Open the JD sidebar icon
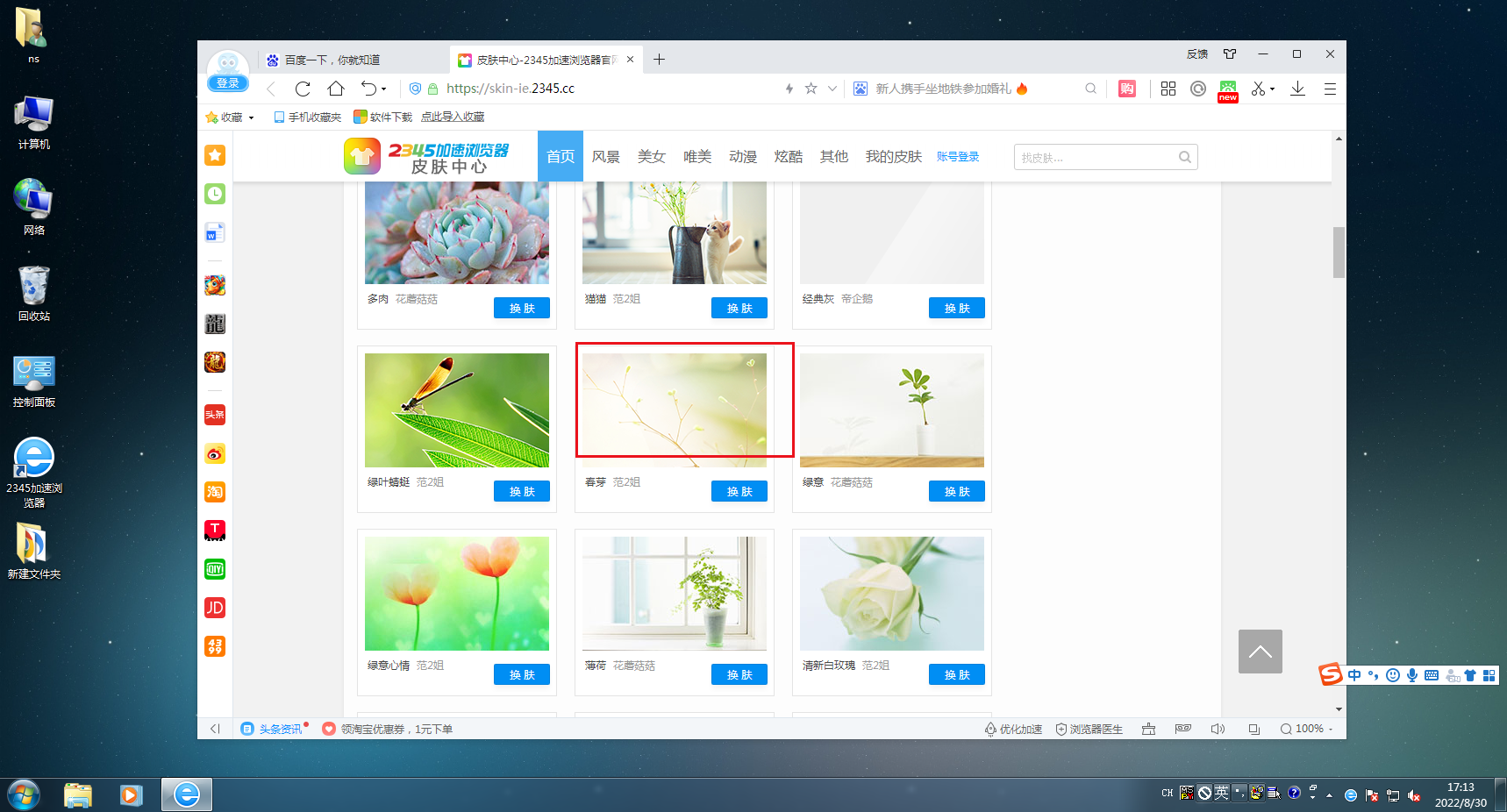1507x812 pixels. click(x=215, y=608)
